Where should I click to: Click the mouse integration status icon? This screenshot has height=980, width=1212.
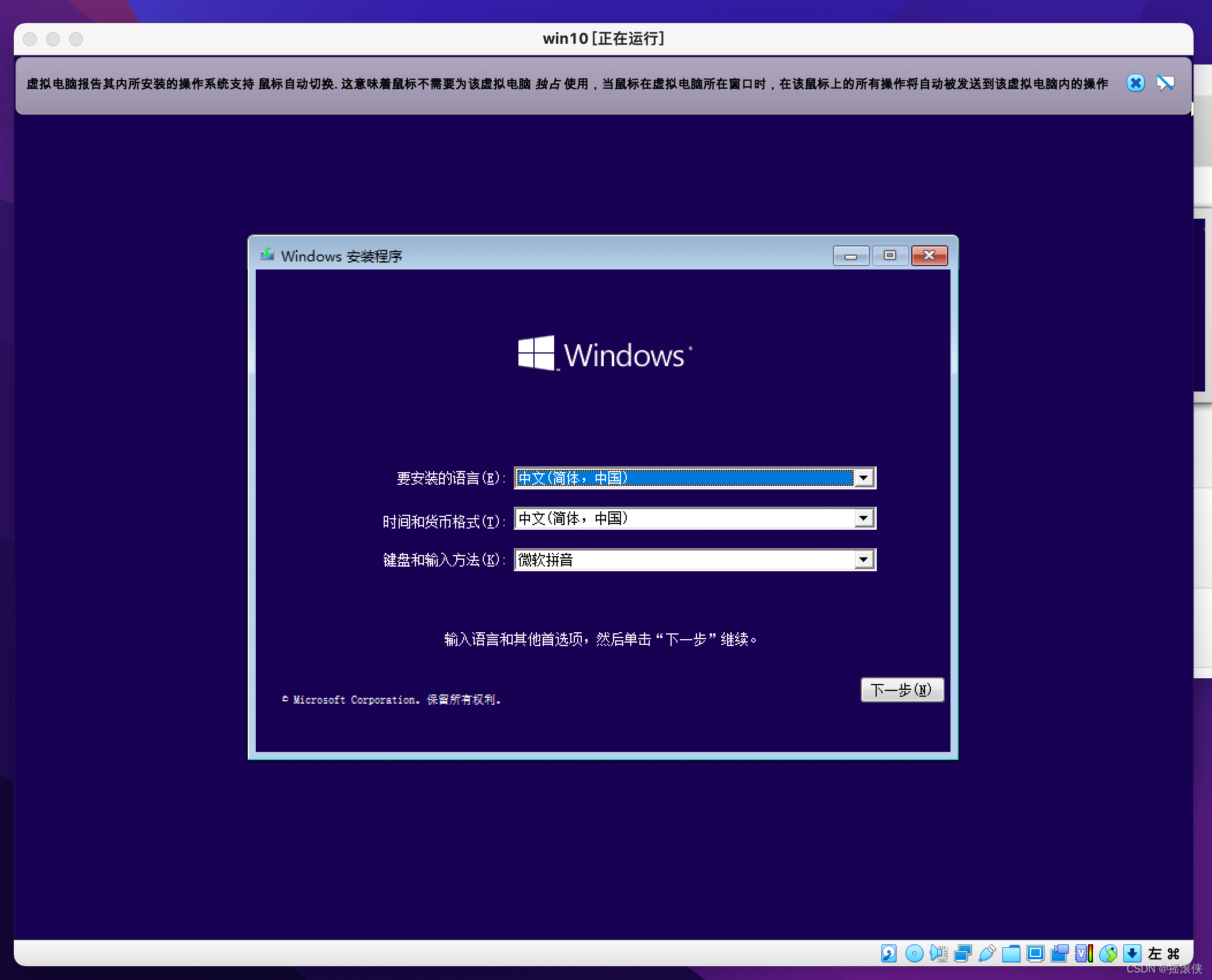coord(1108,954)
